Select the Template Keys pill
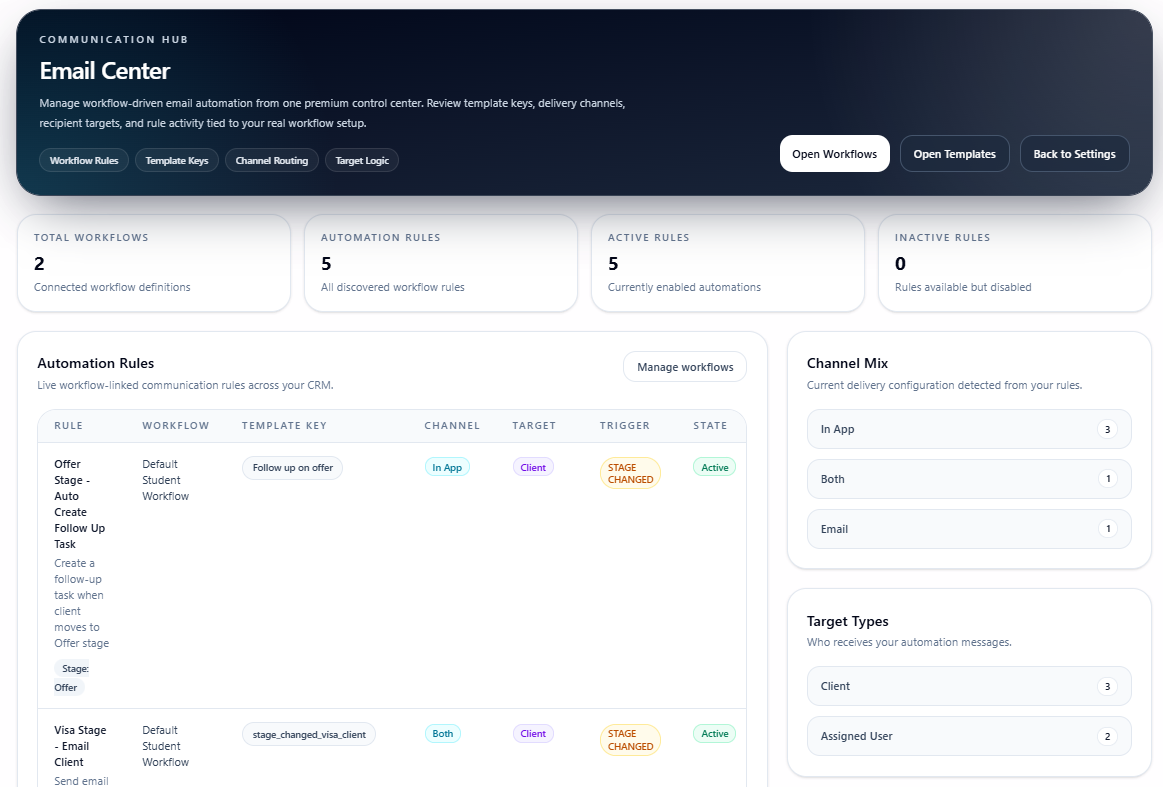This screenshot has height=787, width=1163. 177,160
